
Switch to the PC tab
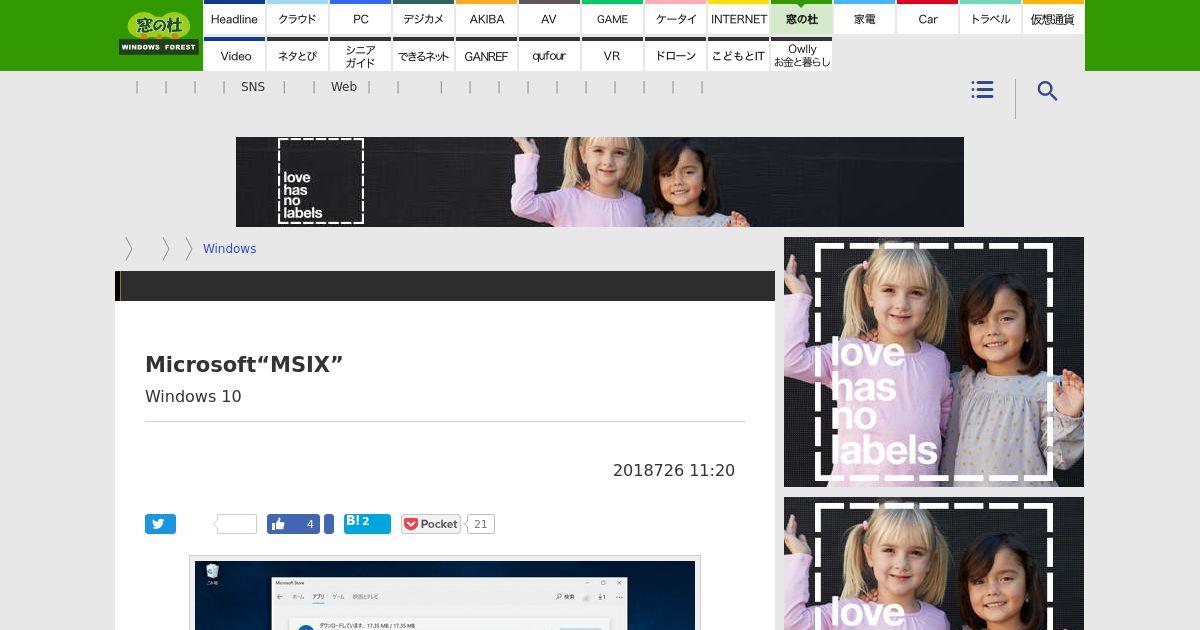point(360,18)
